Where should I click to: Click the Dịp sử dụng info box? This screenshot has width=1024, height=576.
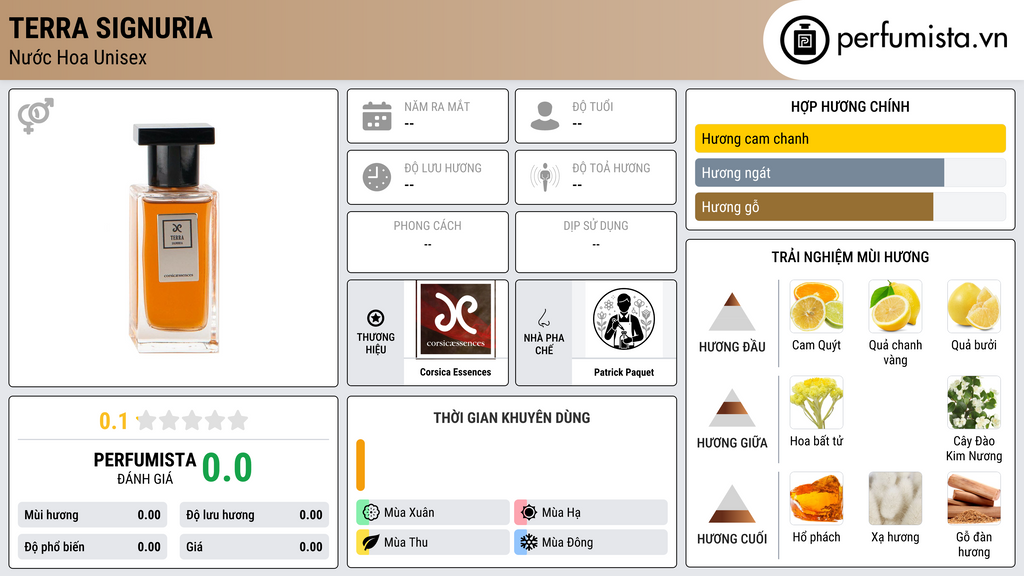point(596,242)
